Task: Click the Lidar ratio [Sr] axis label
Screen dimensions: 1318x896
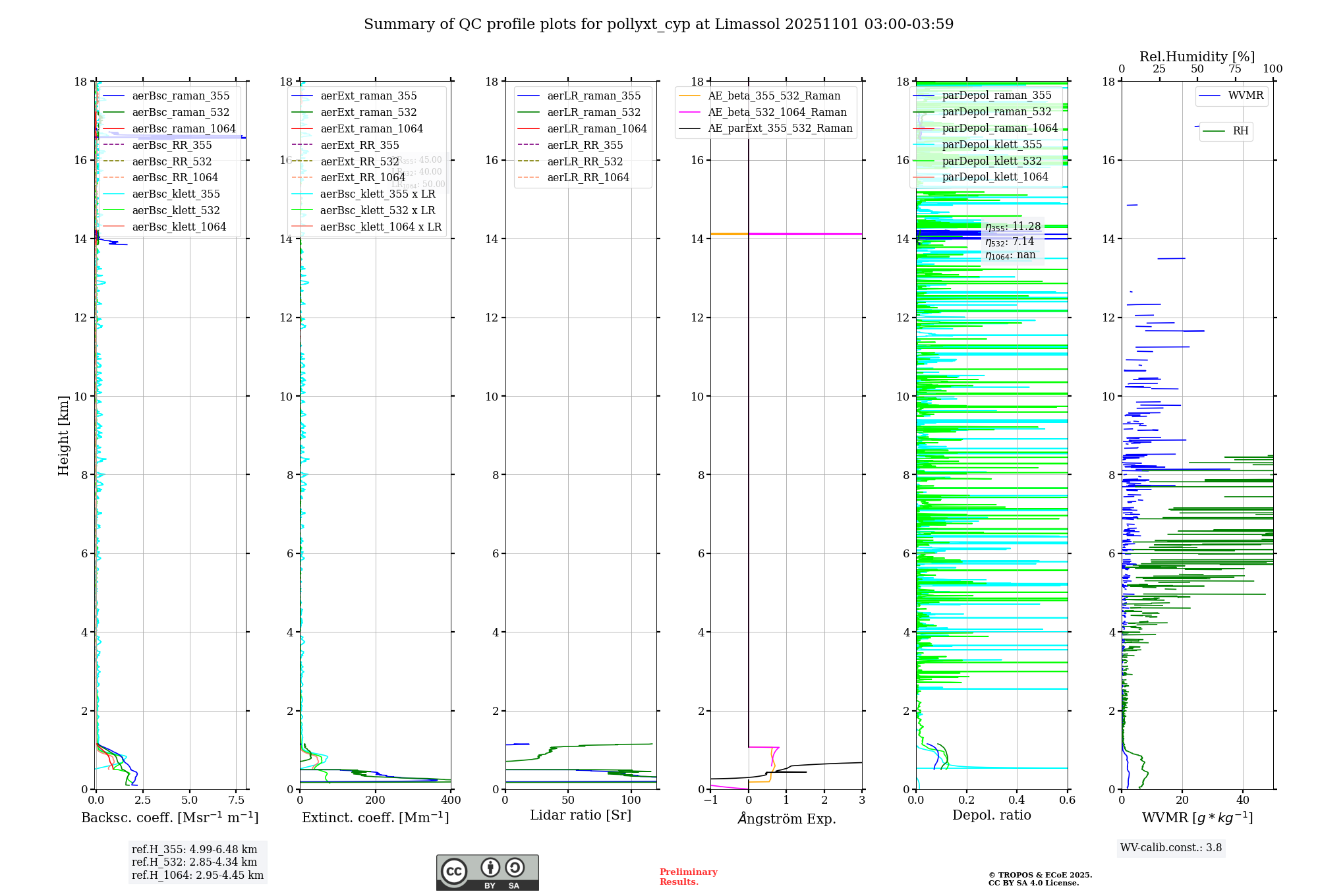Action: (580, 816)
